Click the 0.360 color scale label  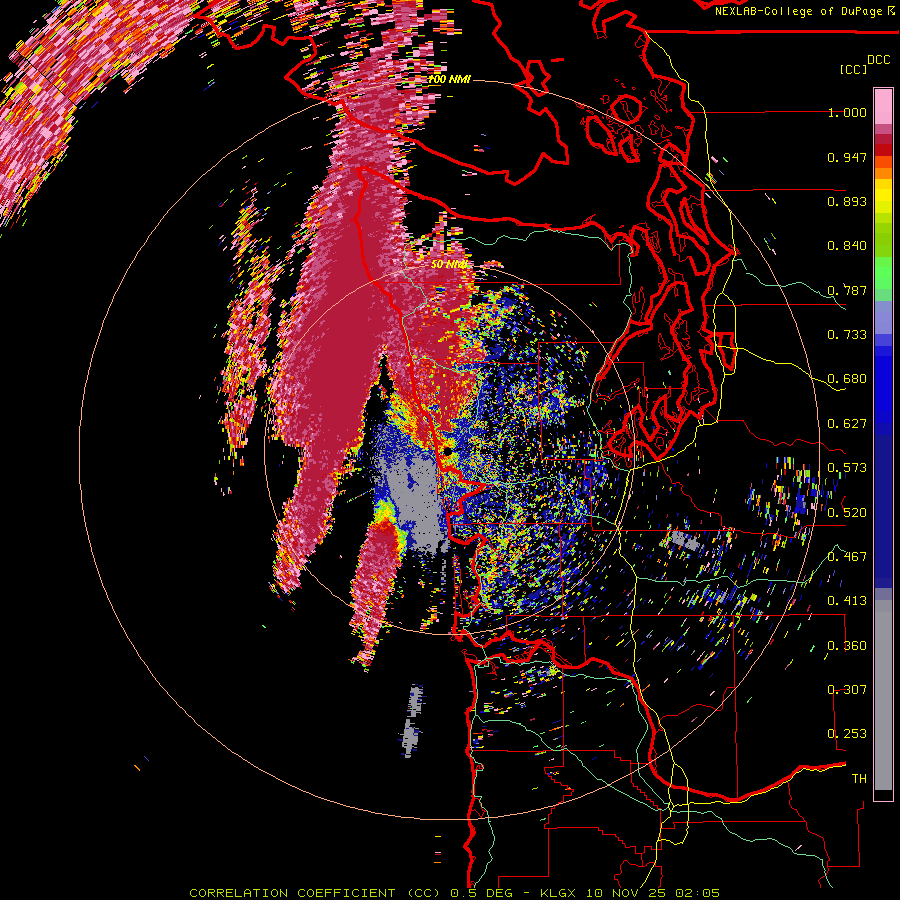click(x=847, y=646)
